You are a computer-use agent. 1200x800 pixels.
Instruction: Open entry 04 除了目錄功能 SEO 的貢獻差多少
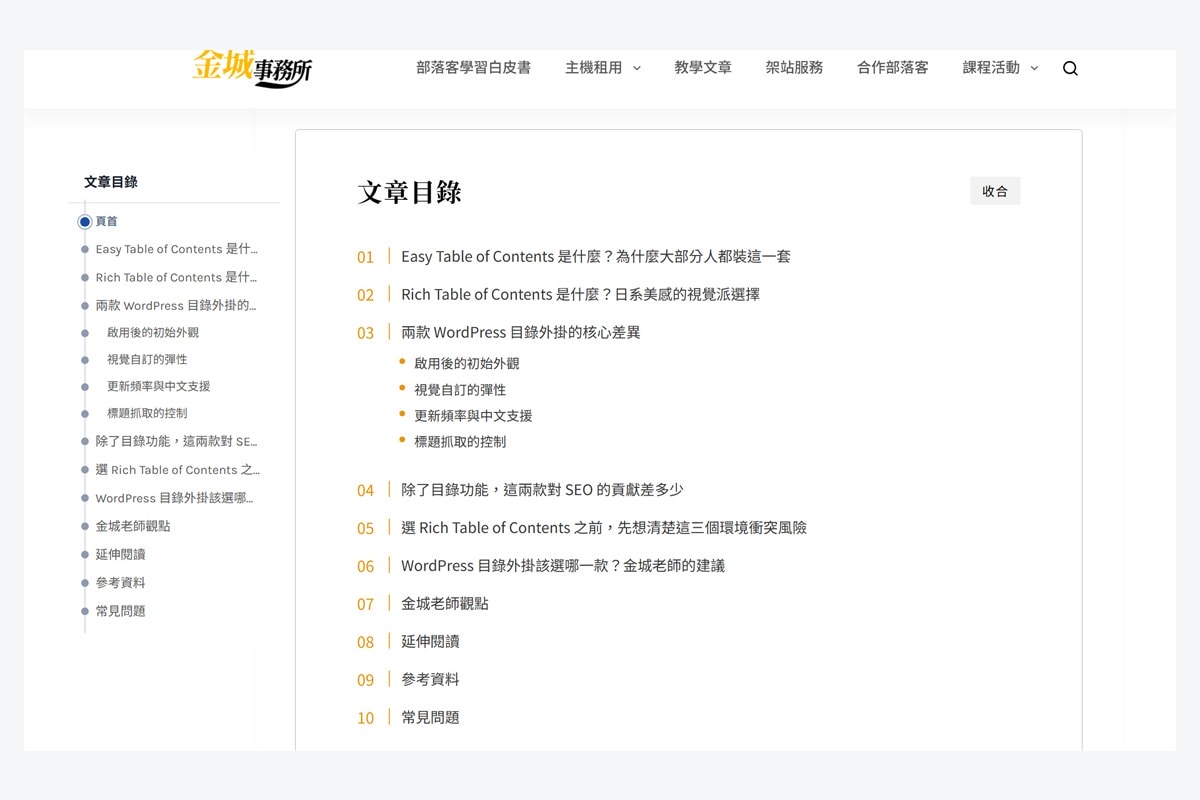(x=542, y=489)
